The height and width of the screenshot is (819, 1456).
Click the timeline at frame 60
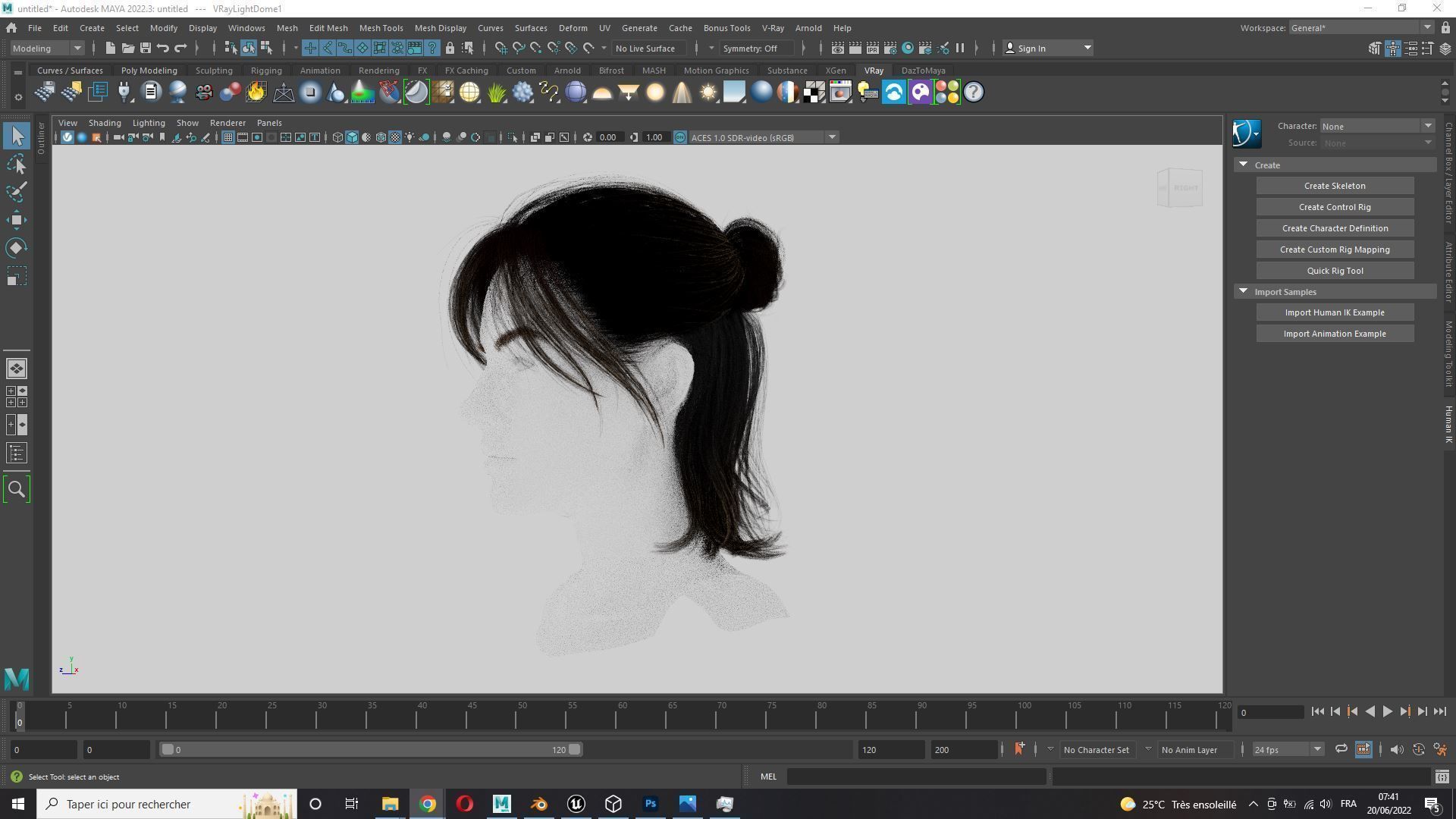617,717
